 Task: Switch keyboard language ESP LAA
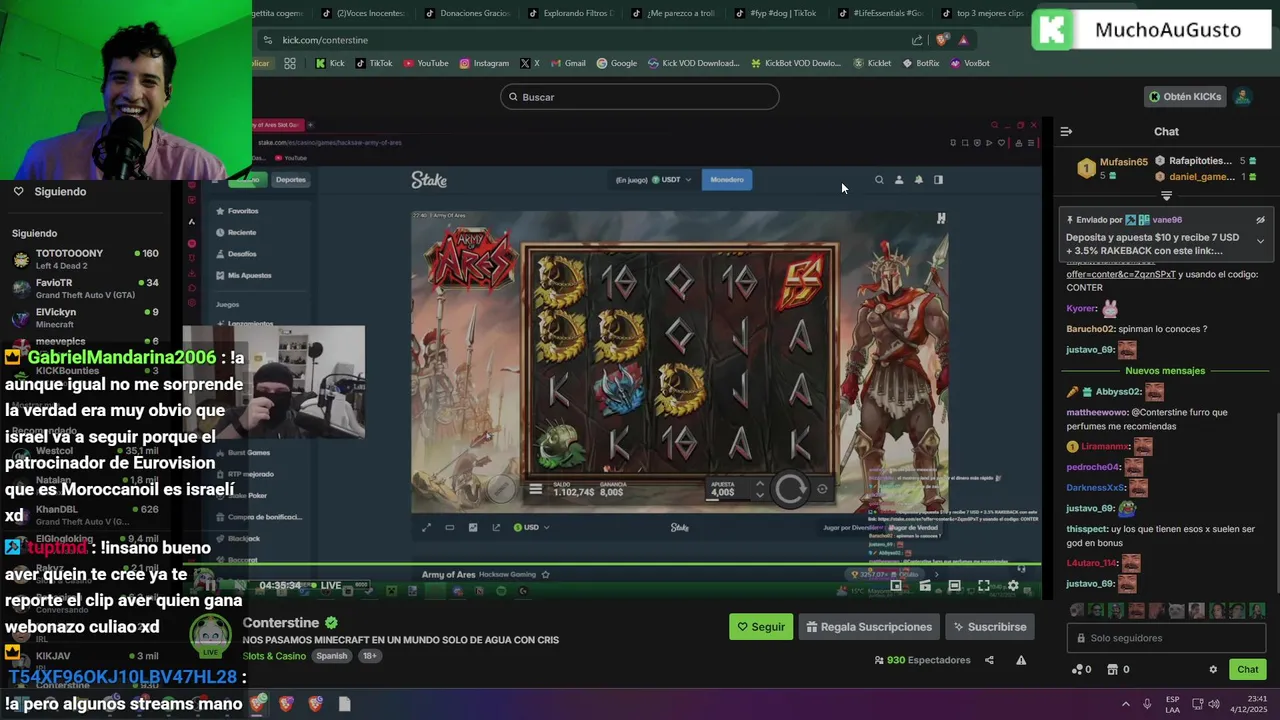click(x=1172, y=704)
